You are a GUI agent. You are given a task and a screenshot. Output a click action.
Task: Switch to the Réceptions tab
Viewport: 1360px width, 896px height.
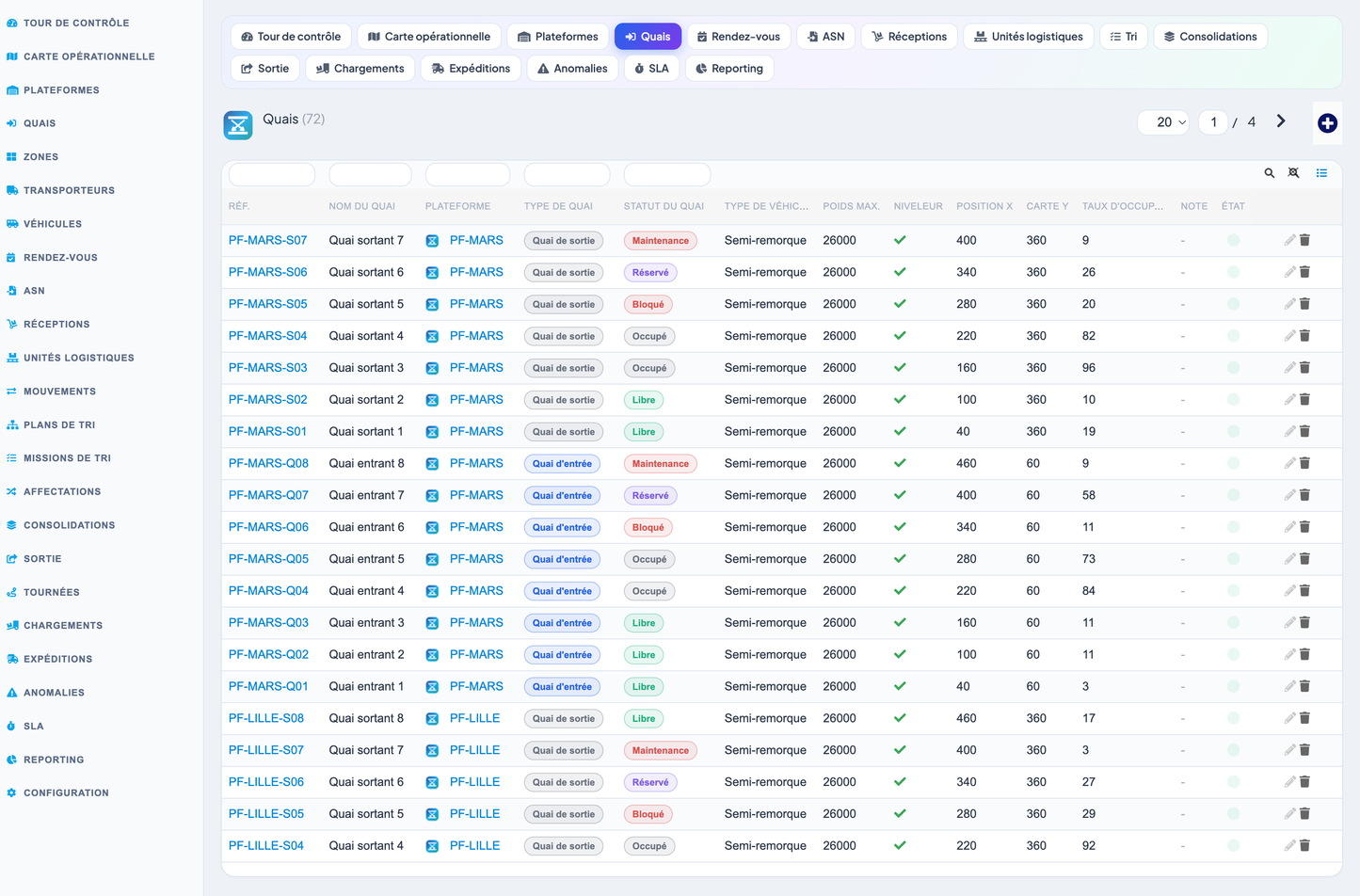909,37
